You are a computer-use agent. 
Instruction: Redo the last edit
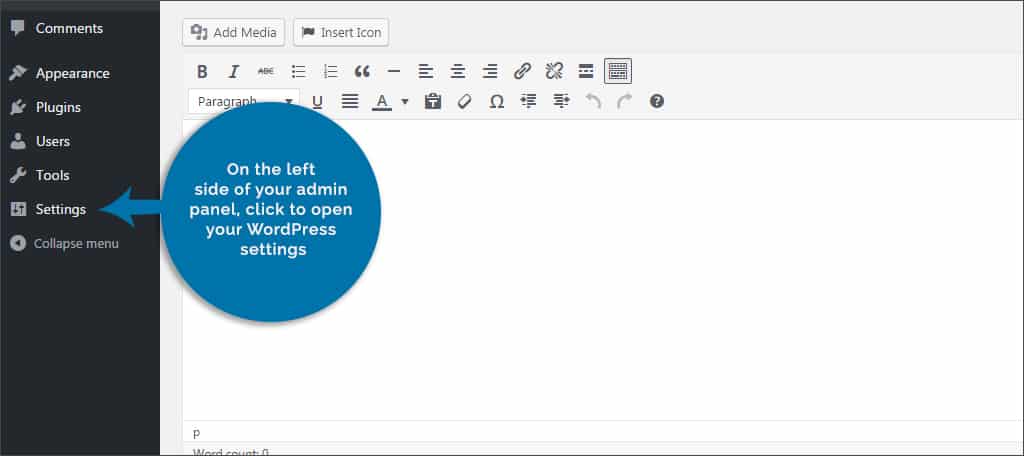click(x=625, y=102)
